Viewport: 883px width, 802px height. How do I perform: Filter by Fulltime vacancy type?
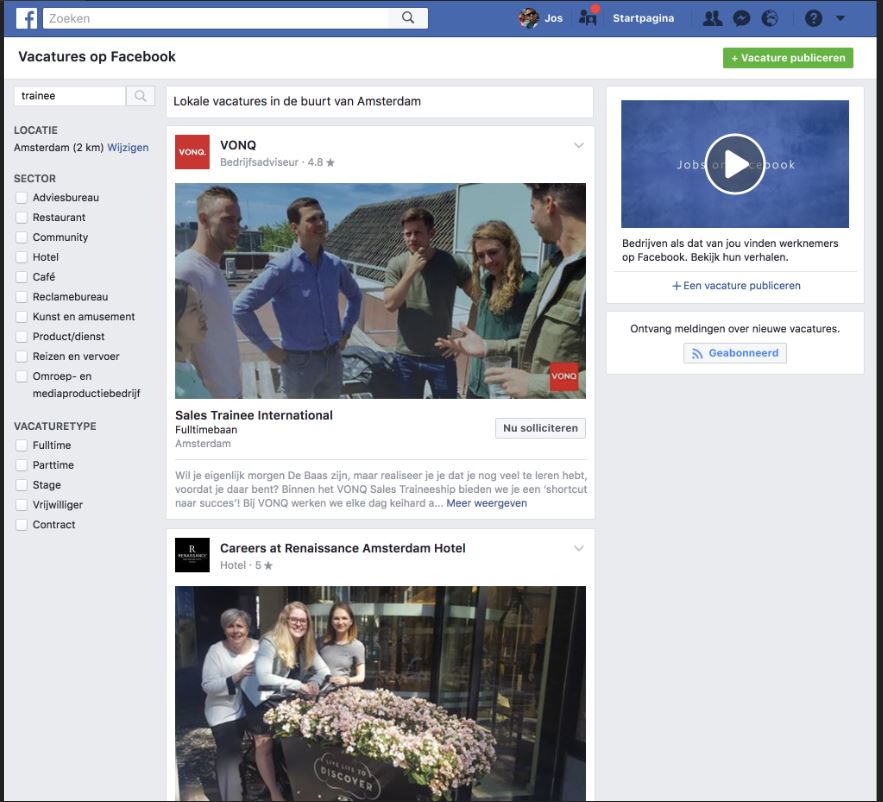(x=21, y=445)
